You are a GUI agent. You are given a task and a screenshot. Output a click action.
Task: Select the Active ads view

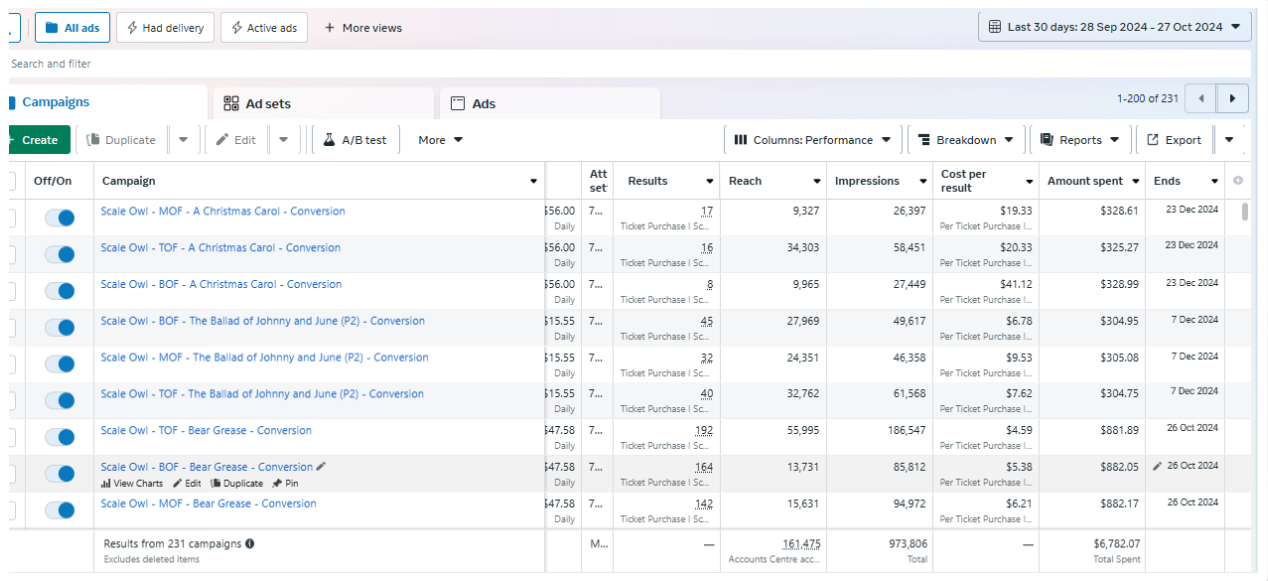[x=264, y=28]
